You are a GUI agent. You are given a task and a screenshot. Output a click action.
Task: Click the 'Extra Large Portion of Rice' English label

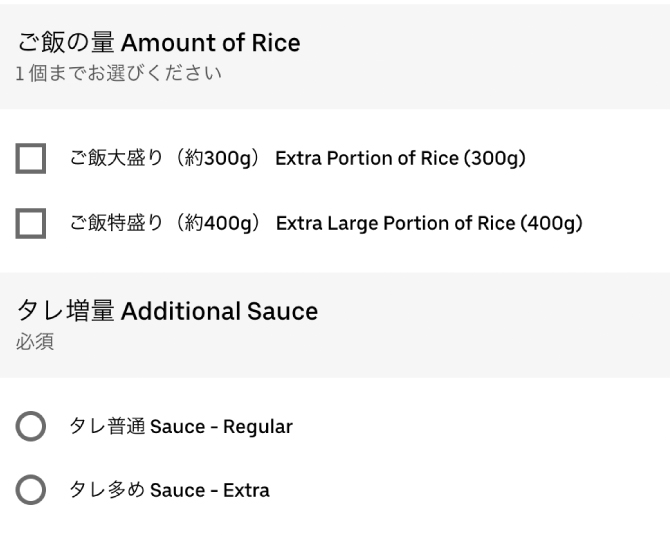point(394,223)
